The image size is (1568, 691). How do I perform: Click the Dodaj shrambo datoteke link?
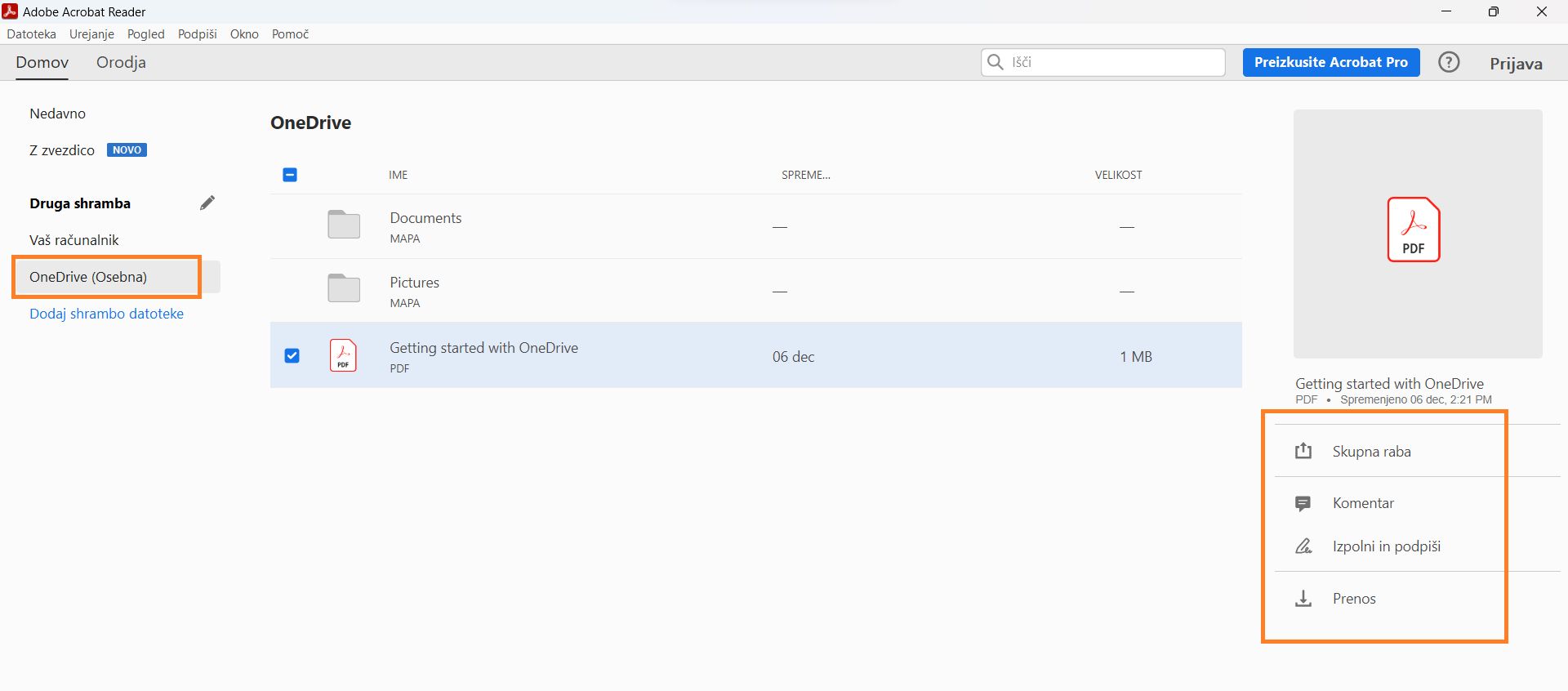(x=106, y=314)
